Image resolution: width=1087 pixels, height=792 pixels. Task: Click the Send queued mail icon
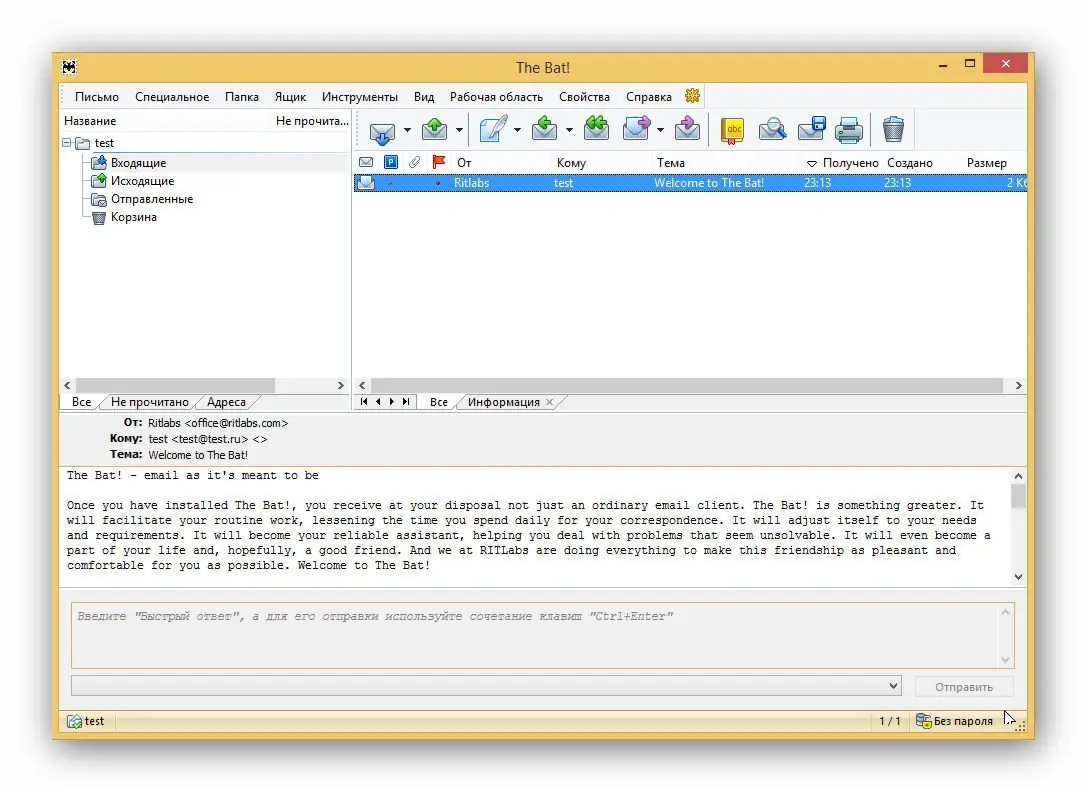pos(435,130)
